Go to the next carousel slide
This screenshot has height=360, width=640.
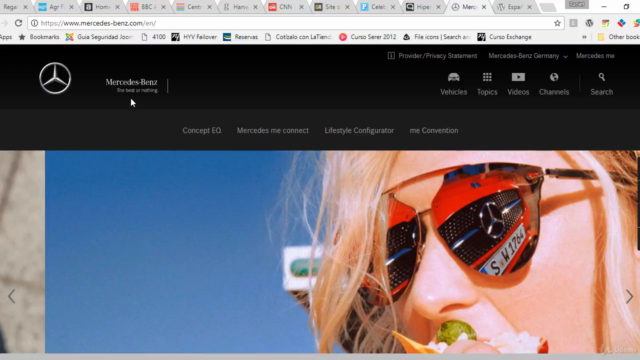(x=629, y=296)
